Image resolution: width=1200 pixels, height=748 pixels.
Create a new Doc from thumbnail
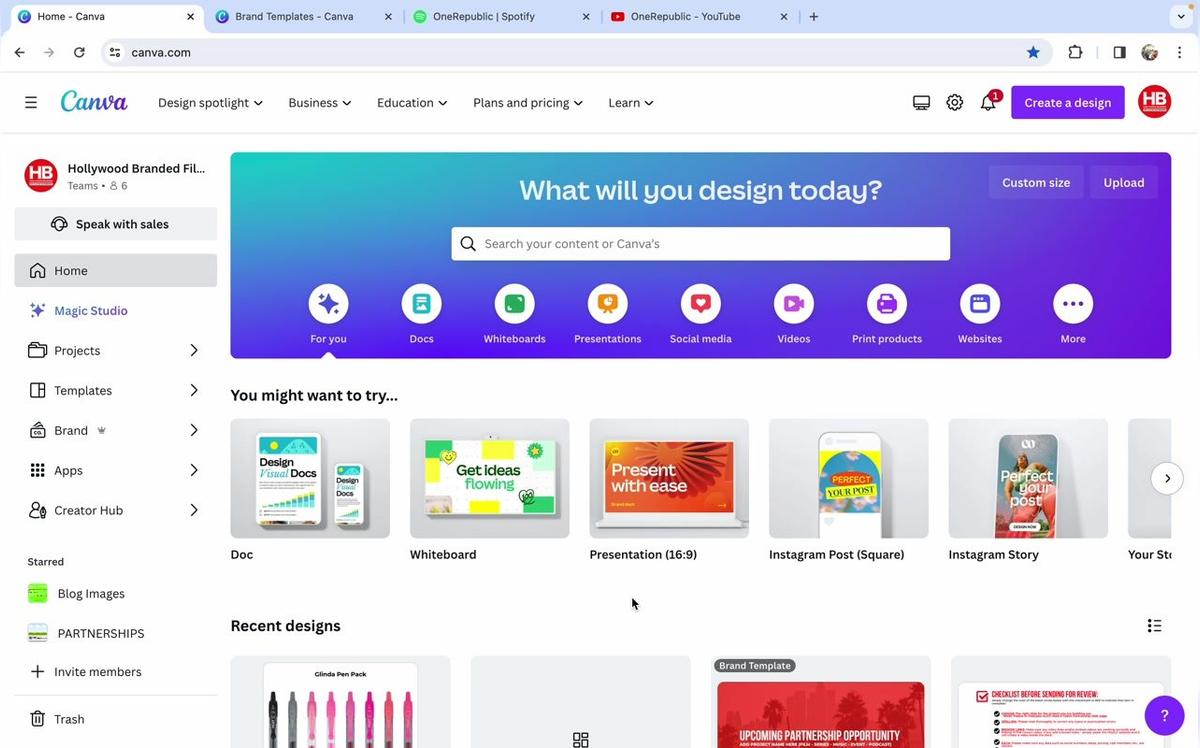click(310, 478)
